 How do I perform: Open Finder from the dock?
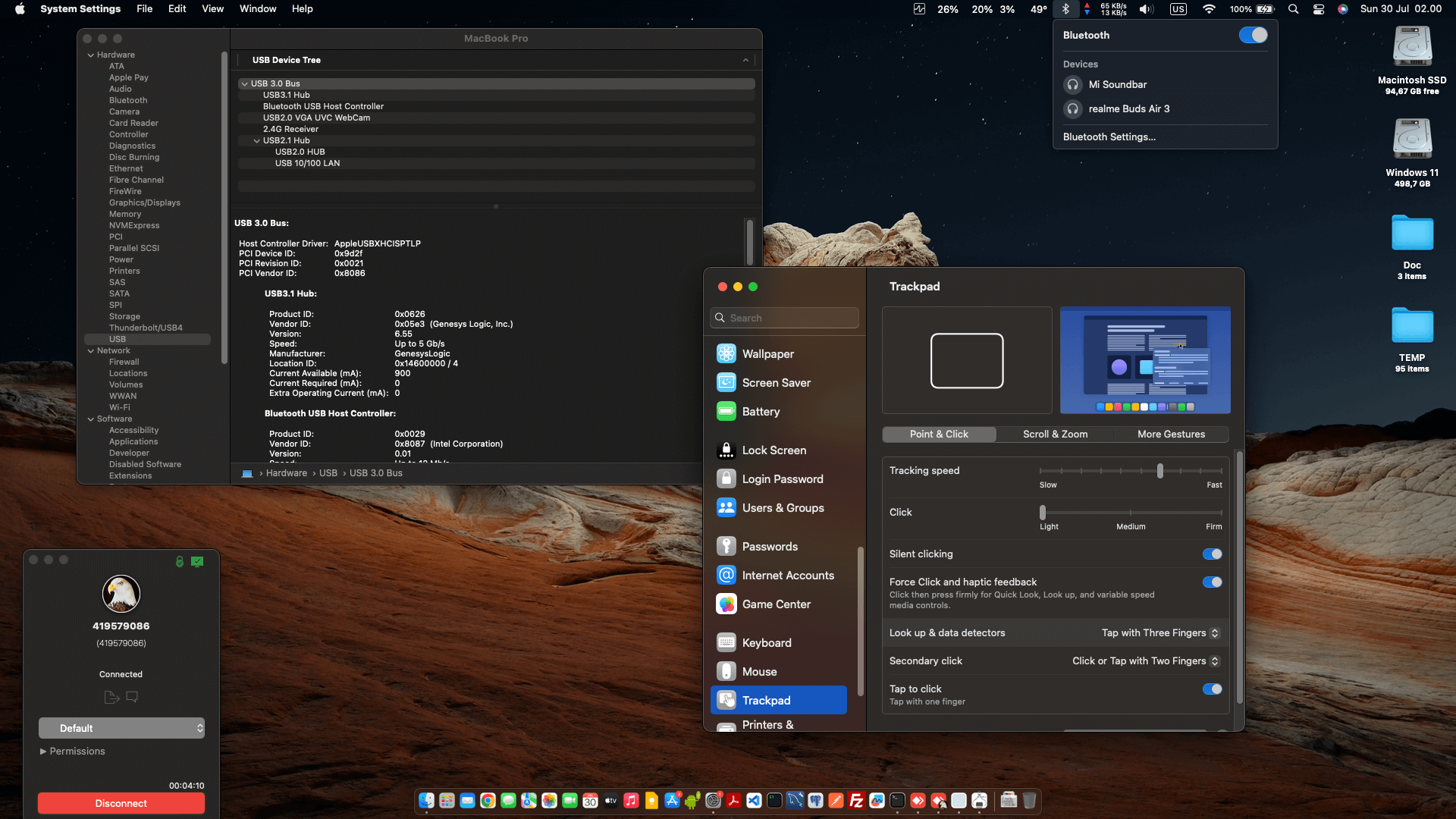(x=427, y=800)
